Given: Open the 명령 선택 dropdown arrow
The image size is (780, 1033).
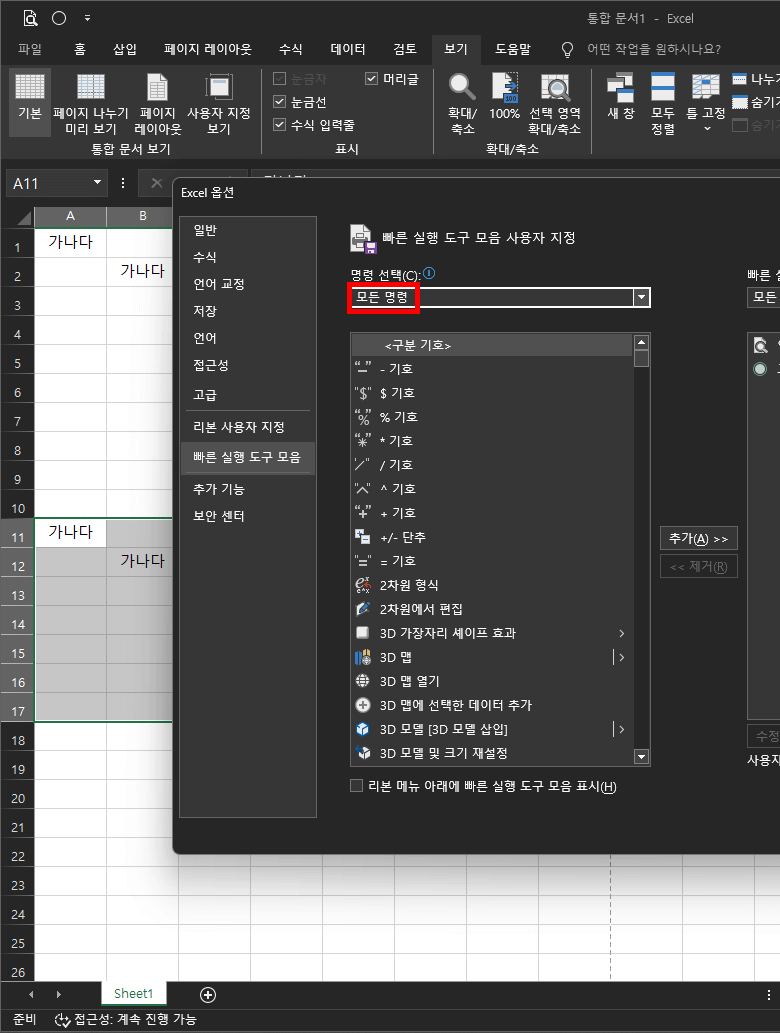Looking at the screenshot, I should [641, 298].
